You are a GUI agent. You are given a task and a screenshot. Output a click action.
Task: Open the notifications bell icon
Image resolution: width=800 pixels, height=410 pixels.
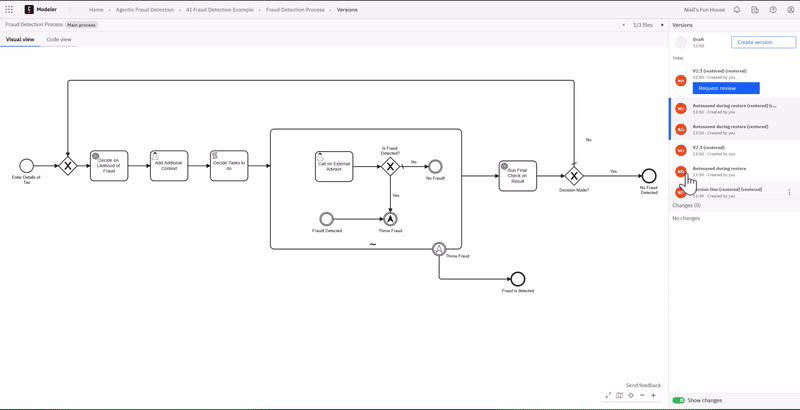(x=737, y=10)
